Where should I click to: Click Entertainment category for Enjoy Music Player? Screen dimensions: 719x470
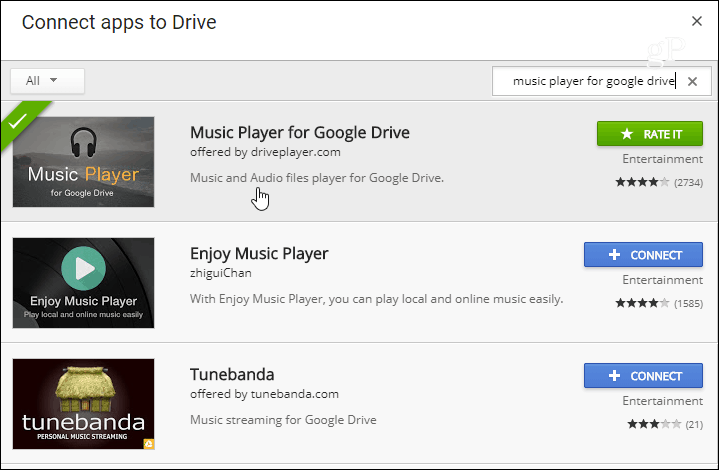click(663, 280)
